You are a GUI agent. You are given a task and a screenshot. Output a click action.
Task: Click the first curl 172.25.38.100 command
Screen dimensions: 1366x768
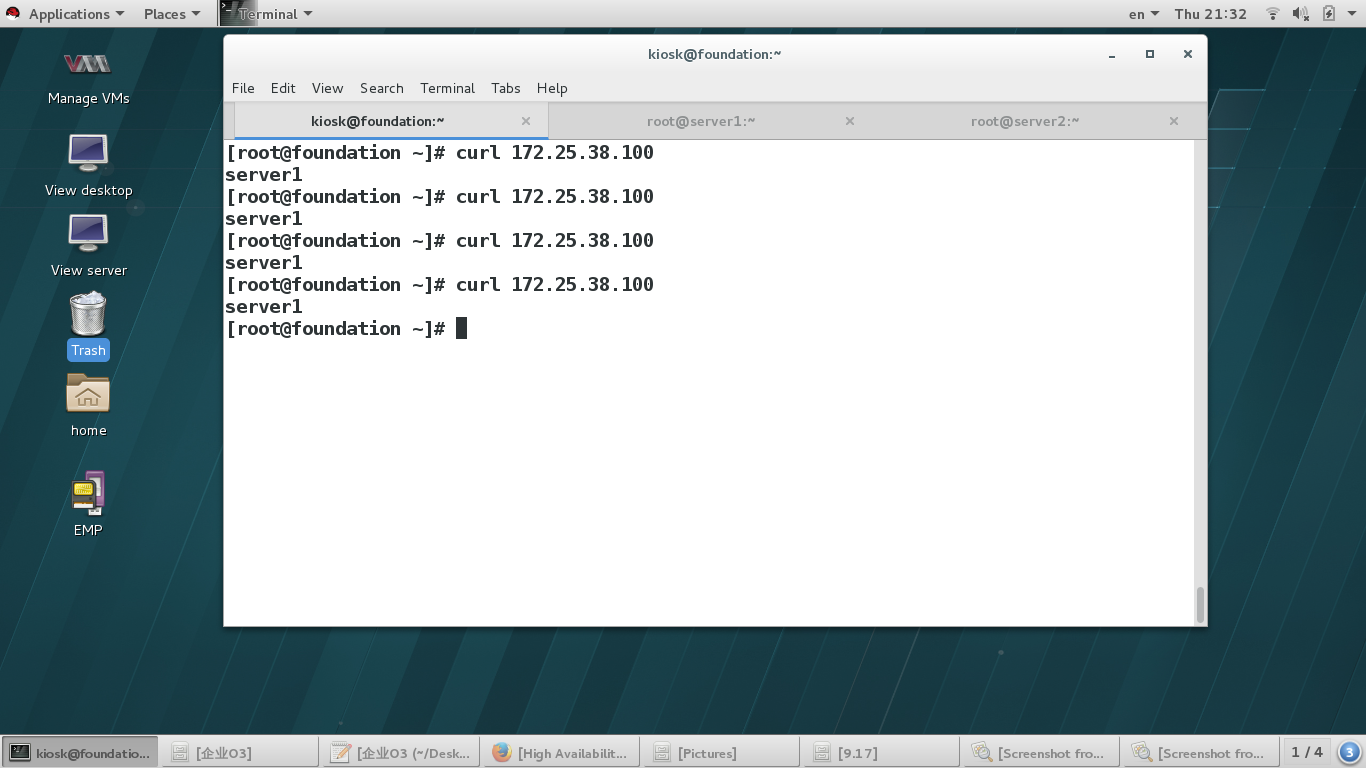[555, 152]
